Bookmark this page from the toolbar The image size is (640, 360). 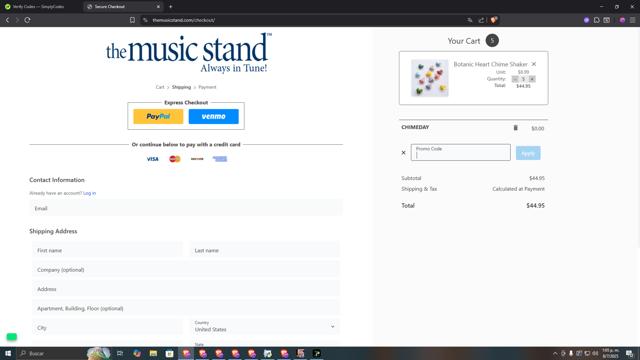132,20
